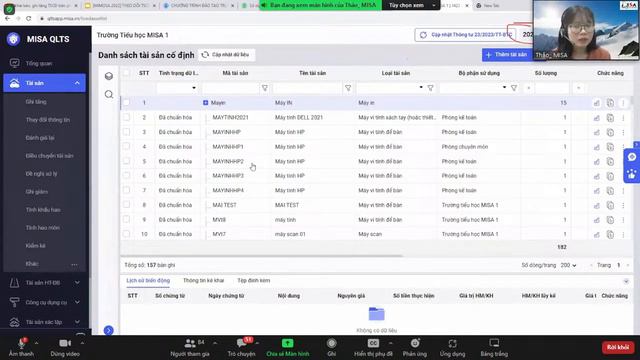Viewport: 640px width, 360px height.
Task: Collapse the detail panel chevron at right
Action: pos(626,281)
